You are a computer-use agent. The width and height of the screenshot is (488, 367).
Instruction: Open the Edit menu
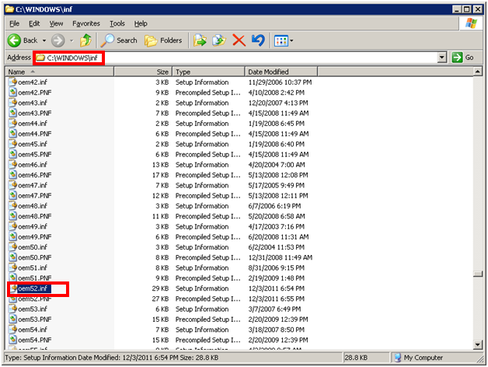(34, 24)
